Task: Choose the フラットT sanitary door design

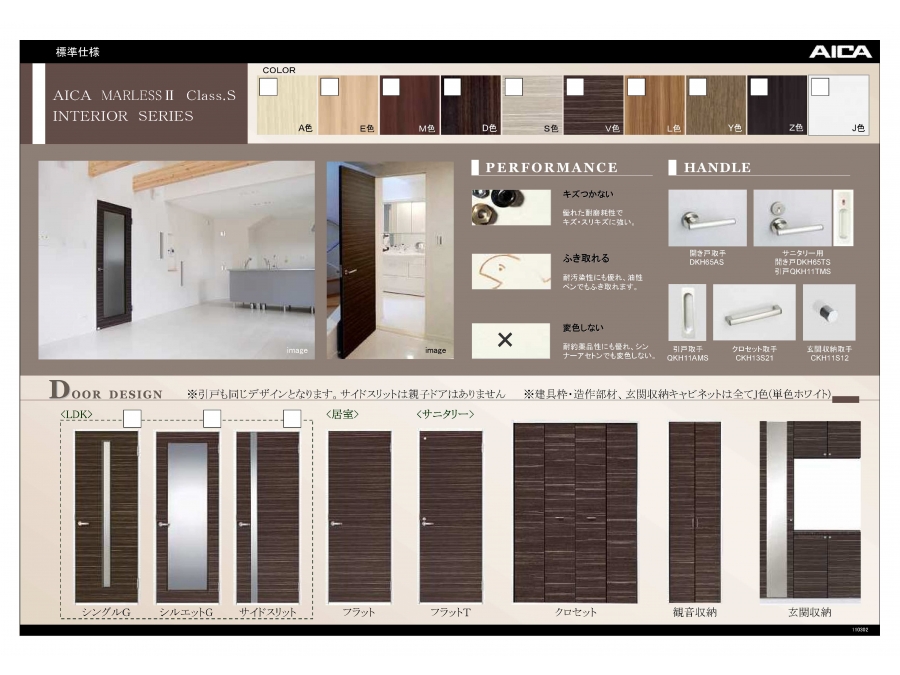Action: tap(451, 517)
